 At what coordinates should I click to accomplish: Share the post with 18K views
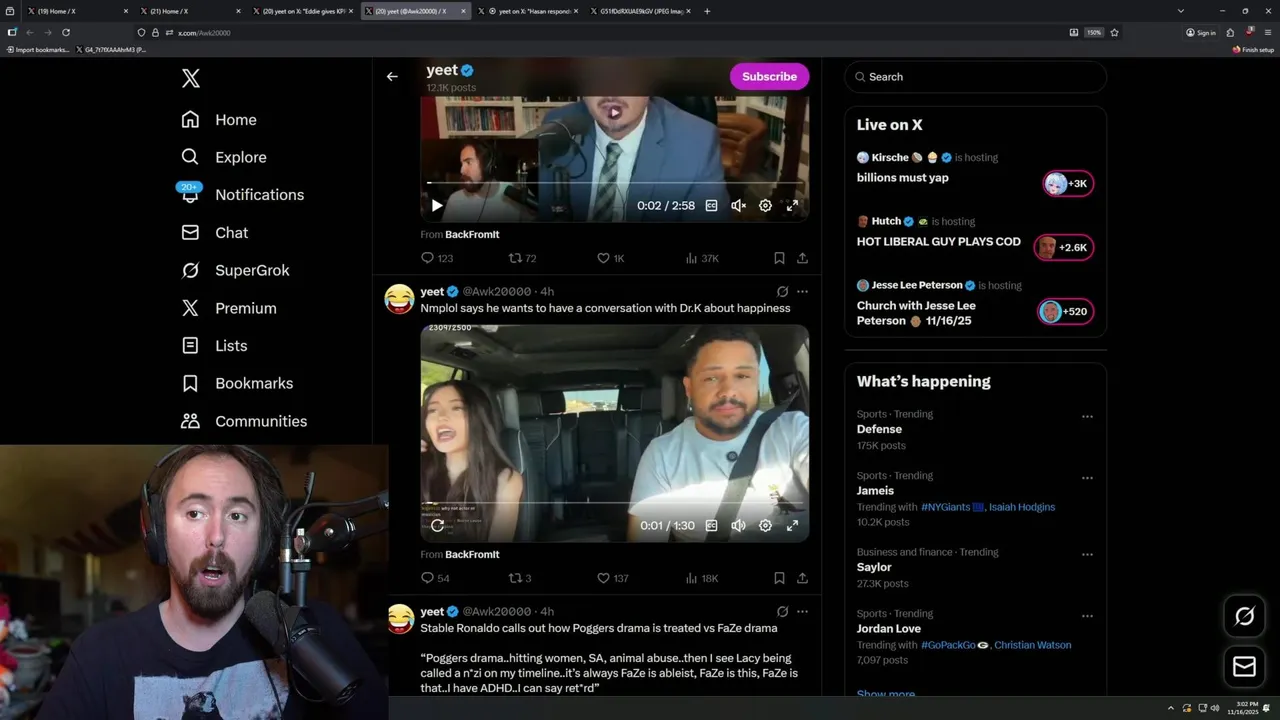[802, 578]
